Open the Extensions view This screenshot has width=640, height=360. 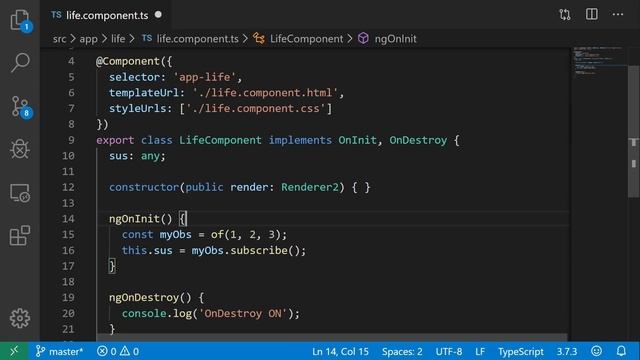[x=20, y=236]
